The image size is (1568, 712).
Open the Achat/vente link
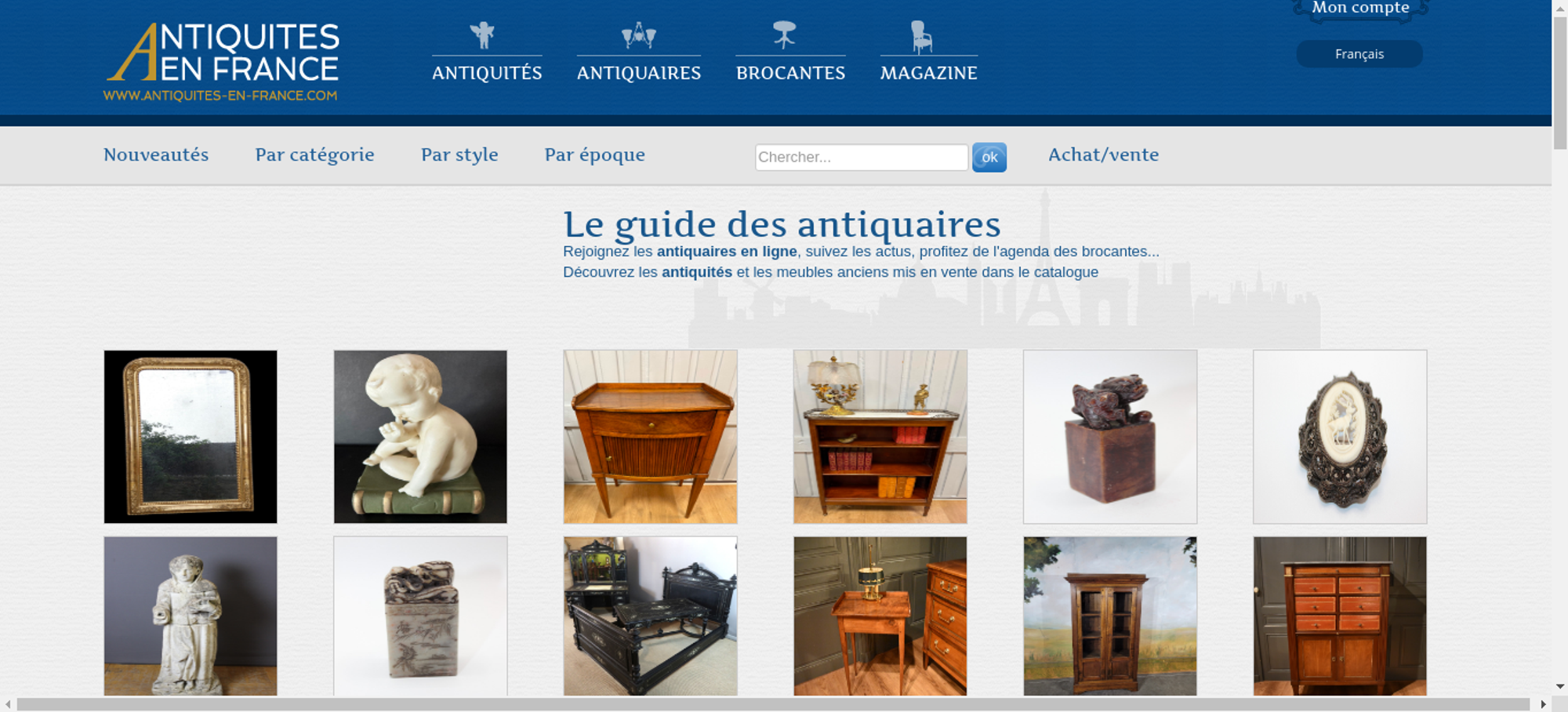pyautogui.click(x=1103, y=154)
